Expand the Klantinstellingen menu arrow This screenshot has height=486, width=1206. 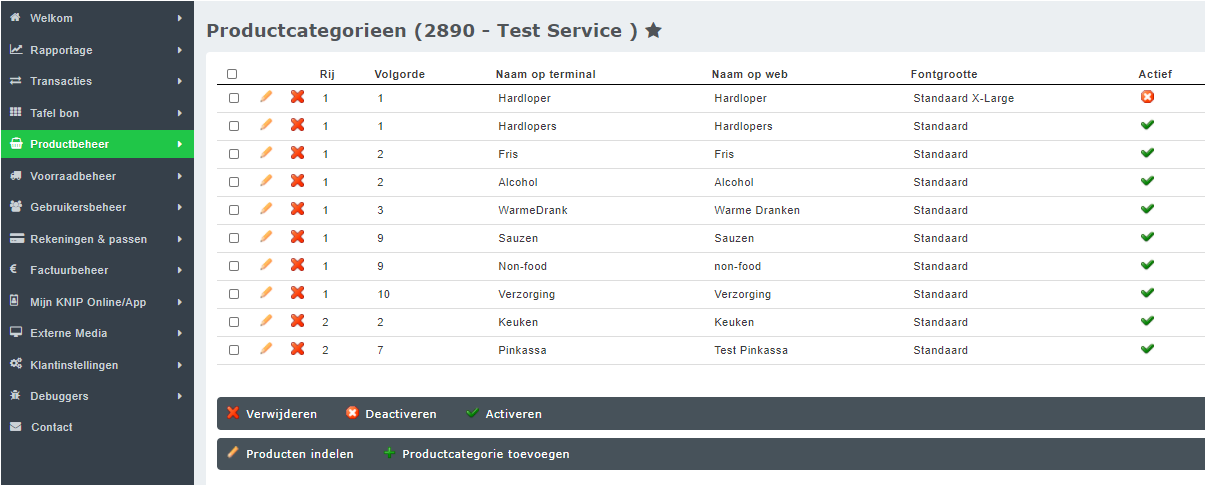180,365
